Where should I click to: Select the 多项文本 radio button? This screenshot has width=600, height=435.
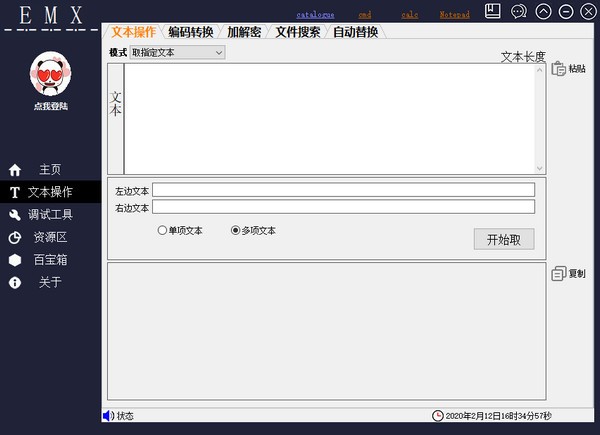click(x=236, y=231)
